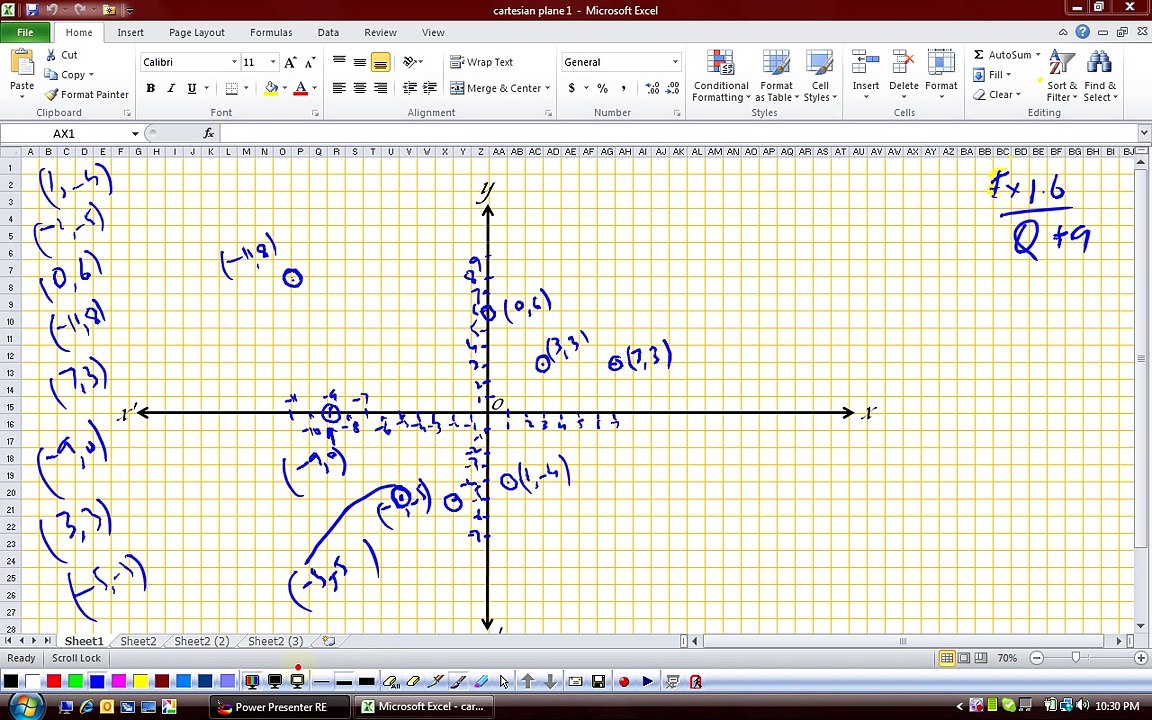Click the Windows Start orb

pos(26,706)
